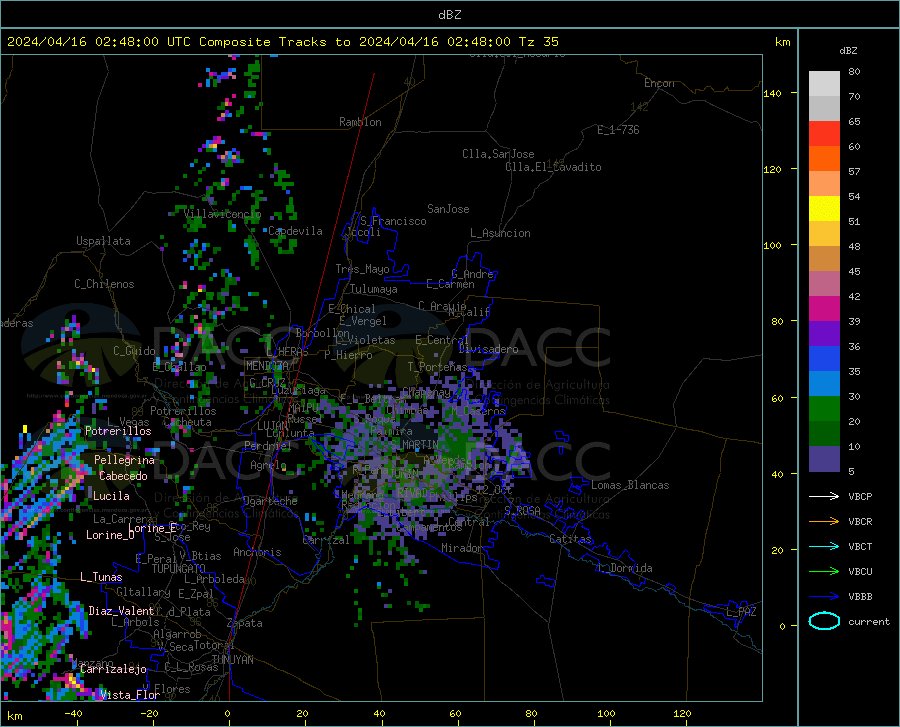Select the green 30 dBZ color swatch
900x727 pixels.
click(824, 409)
